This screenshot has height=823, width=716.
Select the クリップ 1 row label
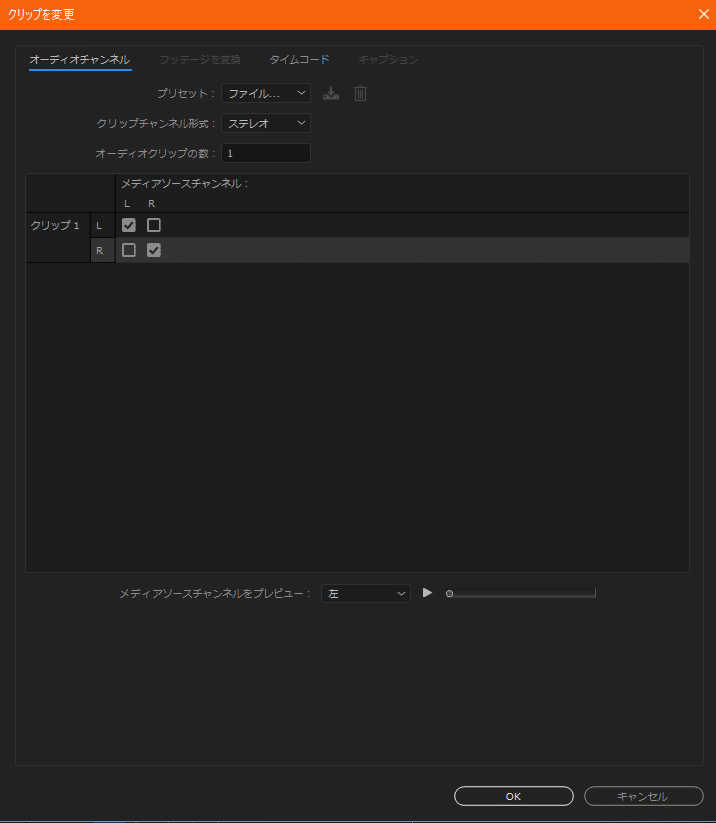click(55, 225)
